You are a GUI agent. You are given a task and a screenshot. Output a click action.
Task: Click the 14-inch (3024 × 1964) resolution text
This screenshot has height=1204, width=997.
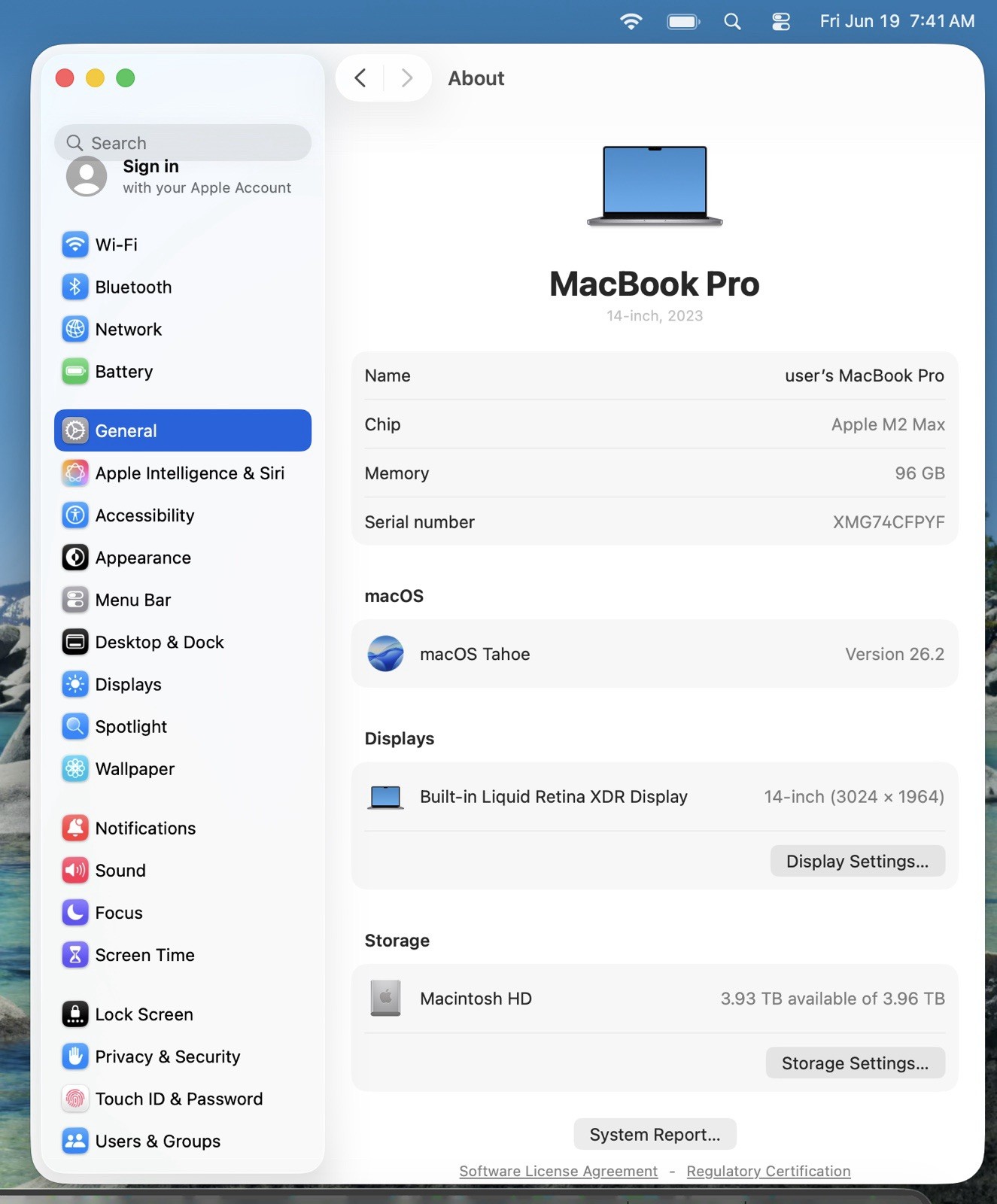[x=854, y=797]
